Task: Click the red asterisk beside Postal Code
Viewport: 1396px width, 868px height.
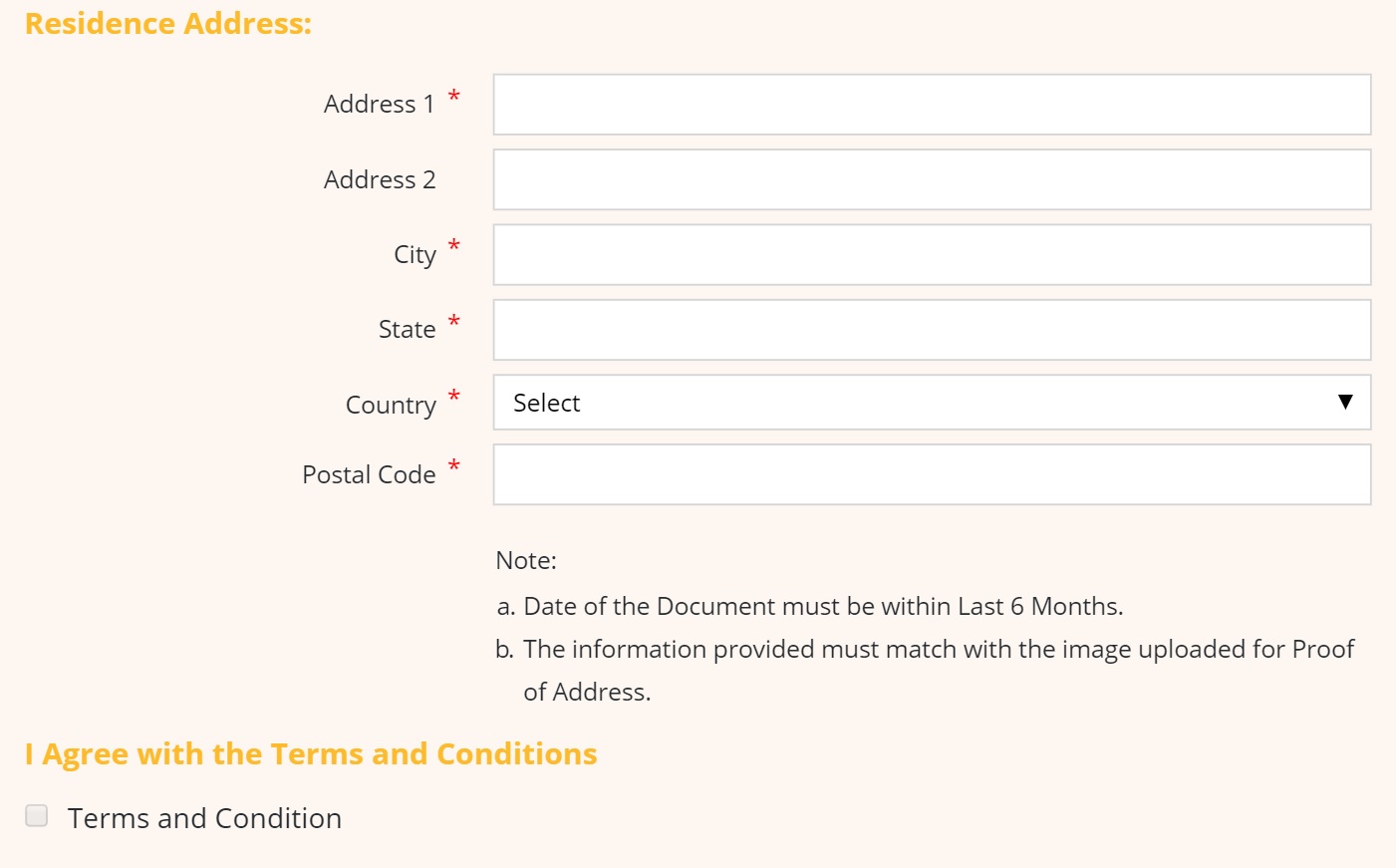Action: click(454, 465)
